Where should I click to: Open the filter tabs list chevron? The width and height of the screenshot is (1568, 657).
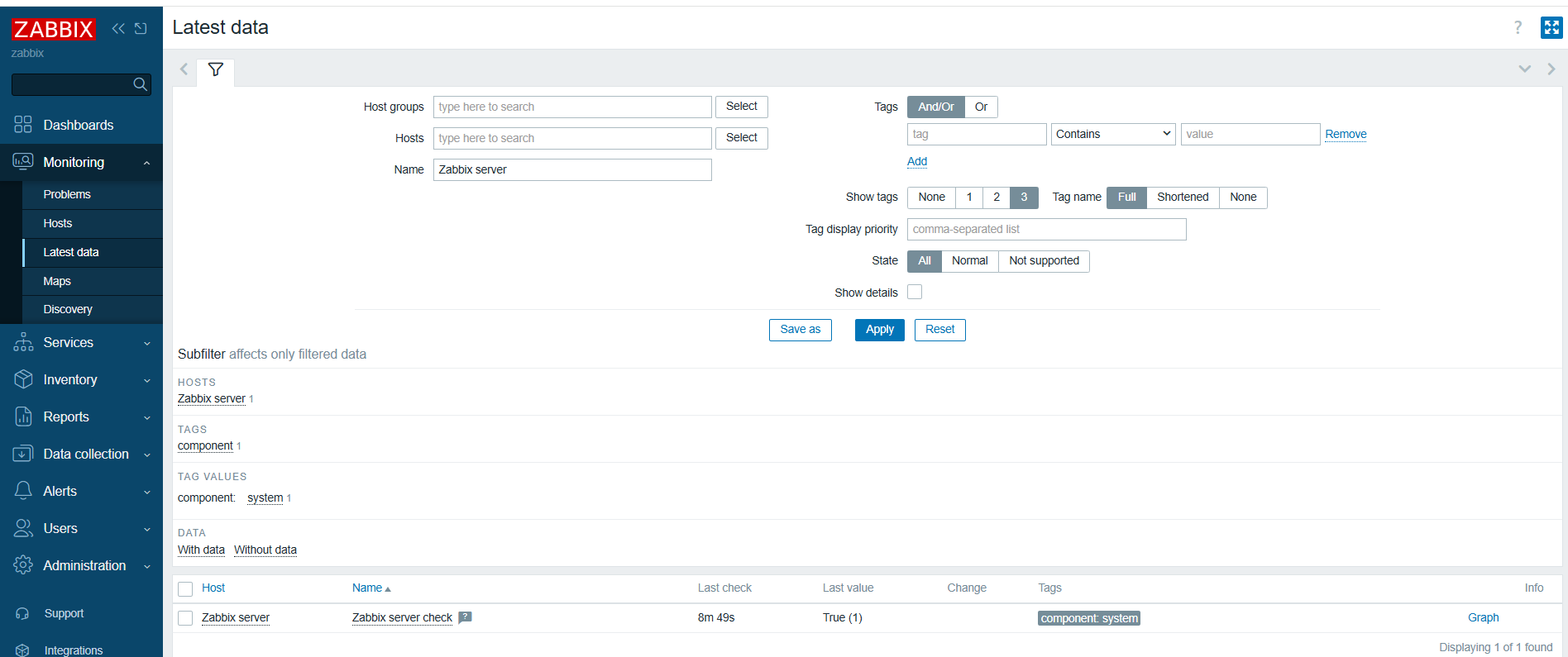pyautogui.click(x=1524, y=69)
